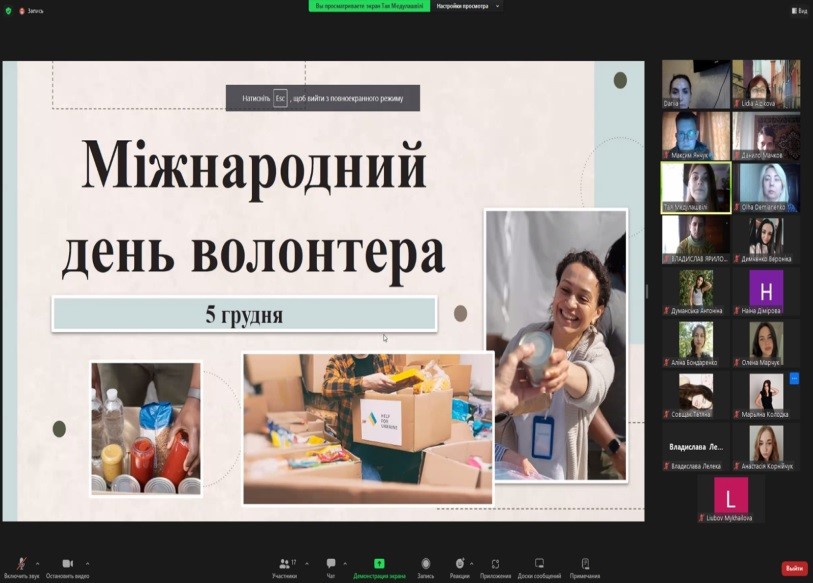
Task: Select the Аліна Бондаренко participant tile
Action: coord(696,343)
